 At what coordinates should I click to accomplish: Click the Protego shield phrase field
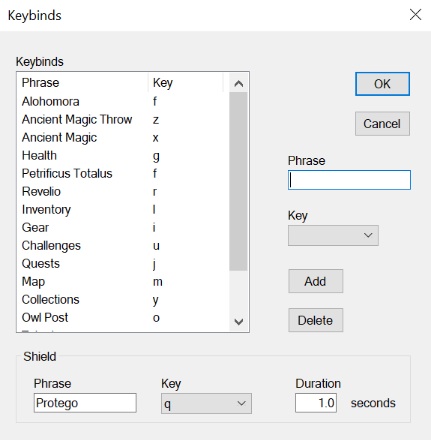tap(85, 403)
